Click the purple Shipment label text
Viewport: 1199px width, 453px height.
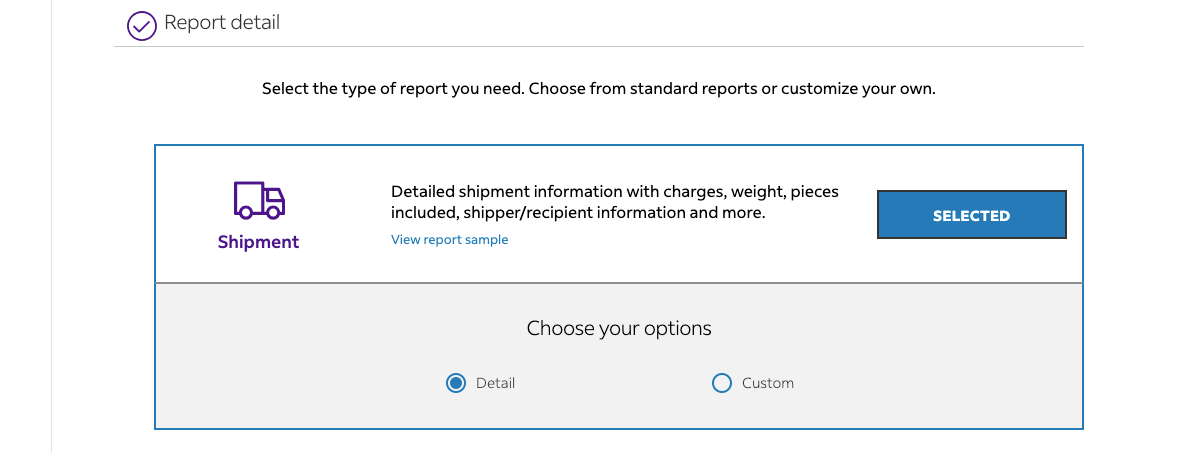coord(258,242)
